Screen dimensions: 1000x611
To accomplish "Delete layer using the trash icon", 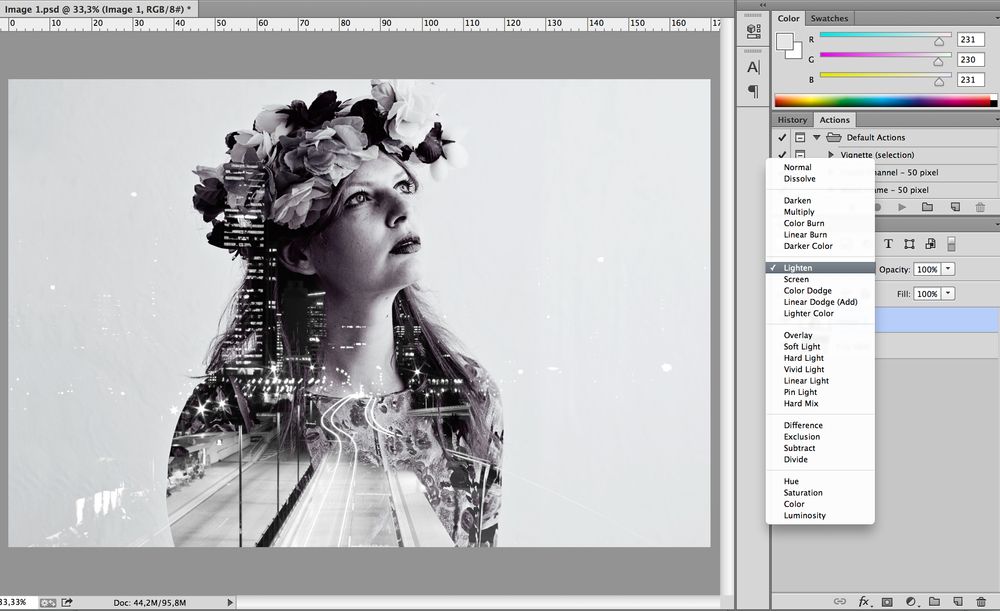I will [980, 602].
